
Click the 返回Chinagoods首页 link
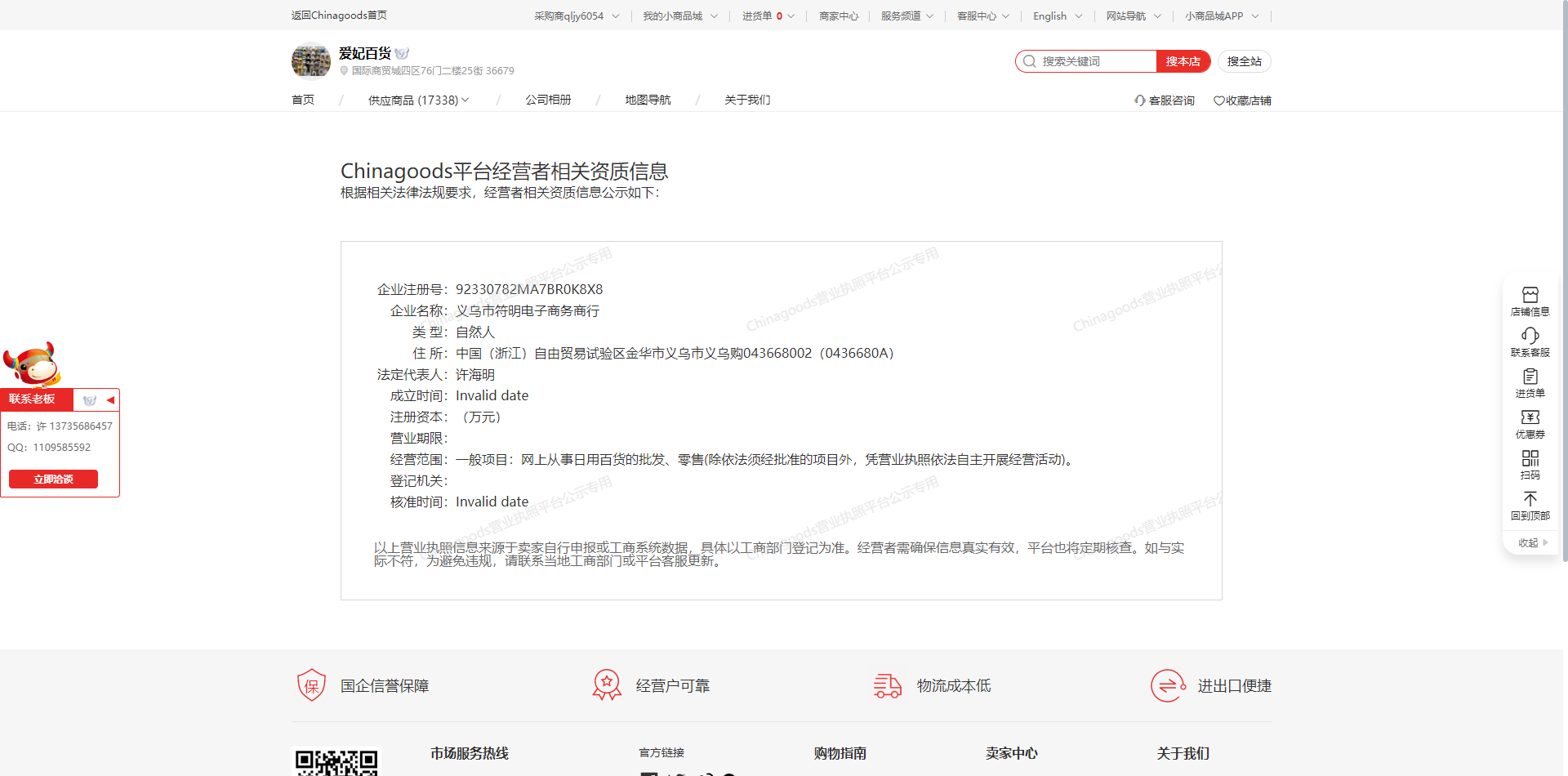click(339, 16)
